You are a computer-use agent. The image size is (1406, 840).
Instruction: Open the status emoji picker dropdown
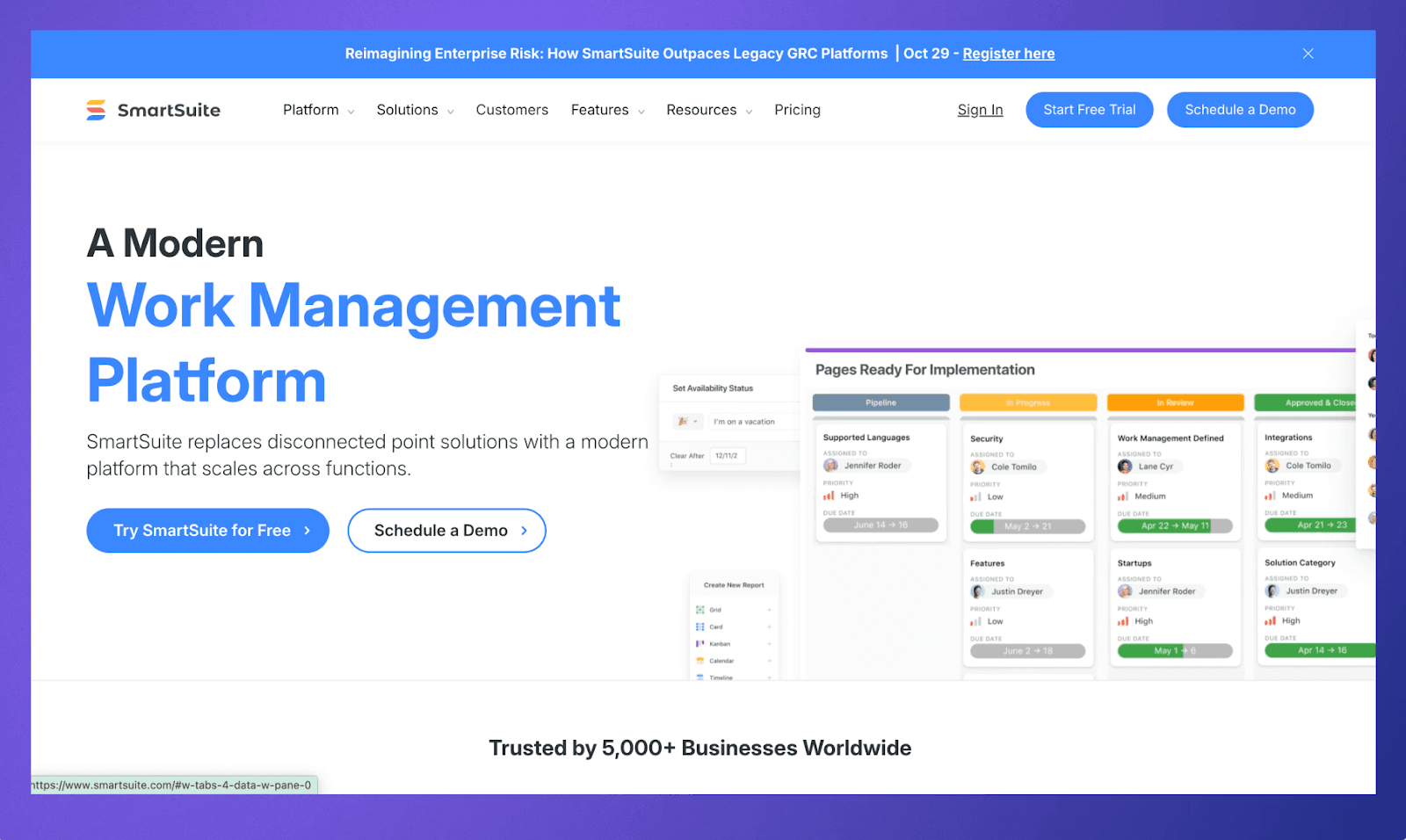688,422
